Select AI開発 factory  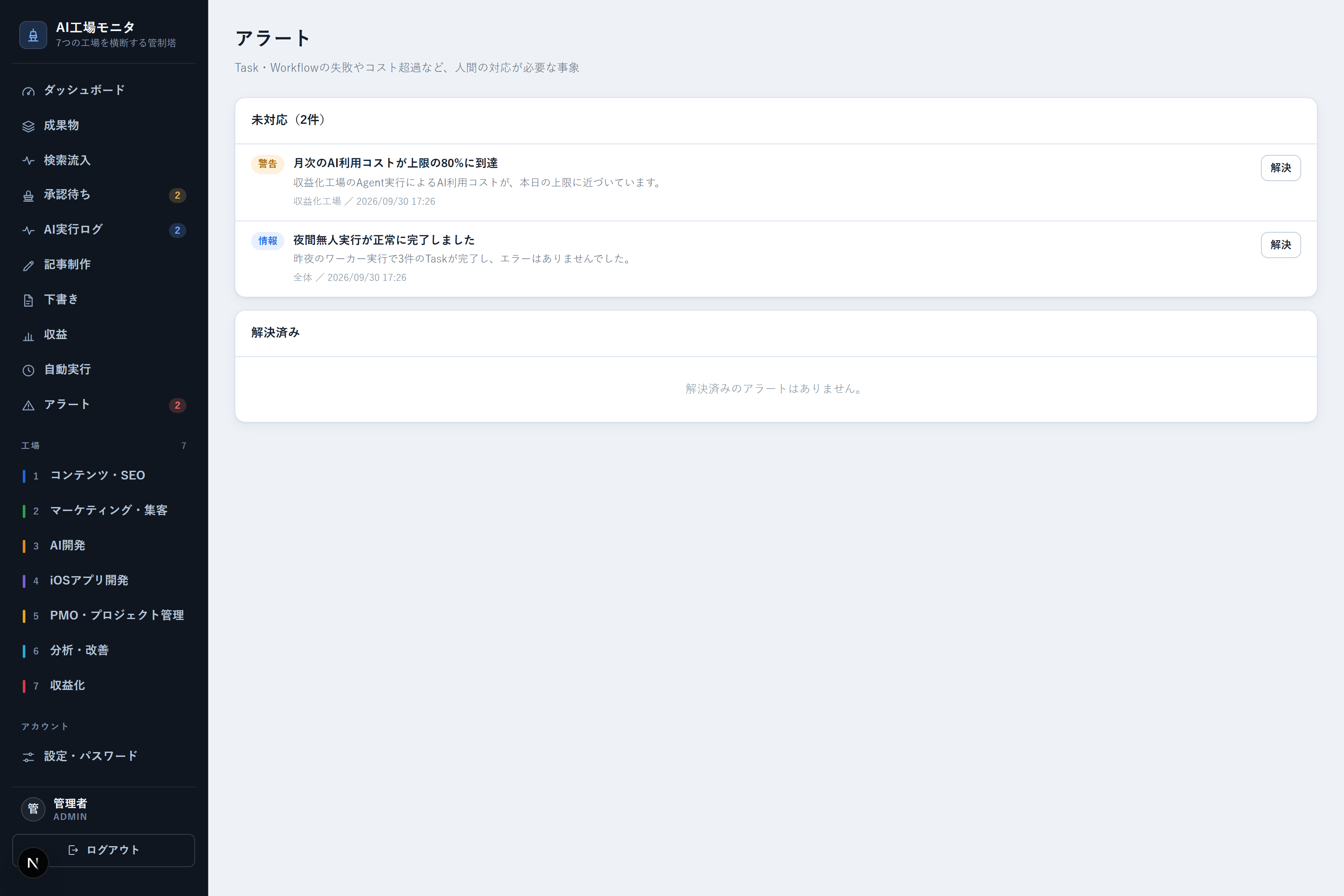[104, 546]
